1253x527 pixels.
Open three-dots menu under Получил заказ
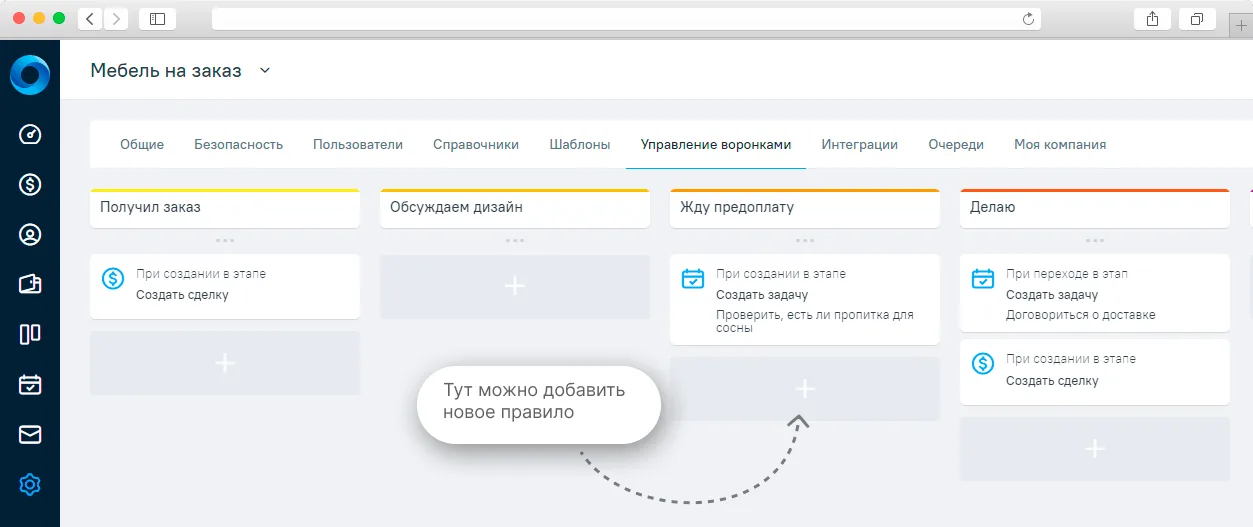click(x=225, y=240)
